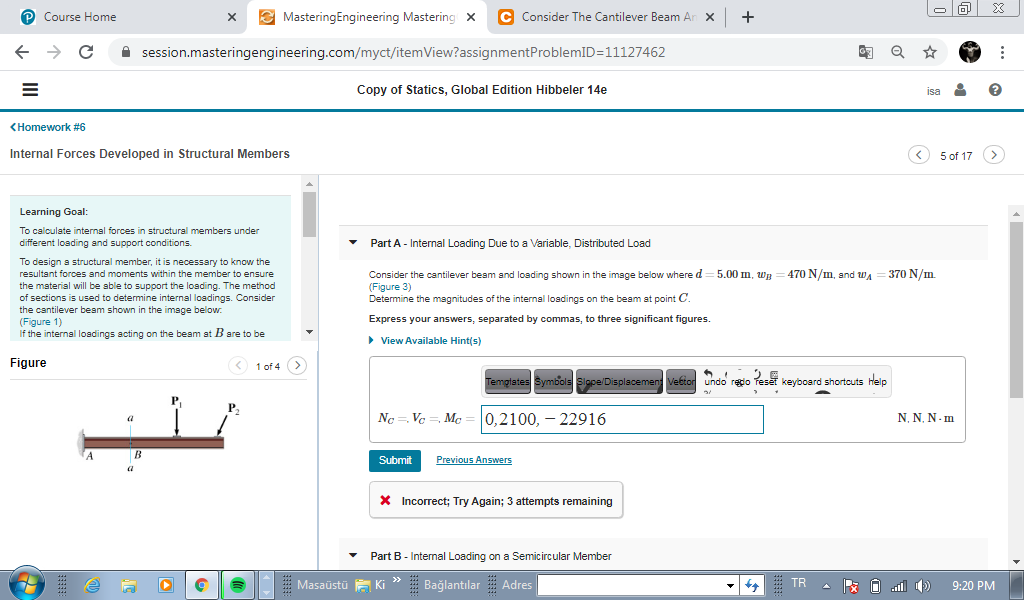Open the Vector palette in the equation toolbar
The image size is (1024, 600).
tap(681, 381)
